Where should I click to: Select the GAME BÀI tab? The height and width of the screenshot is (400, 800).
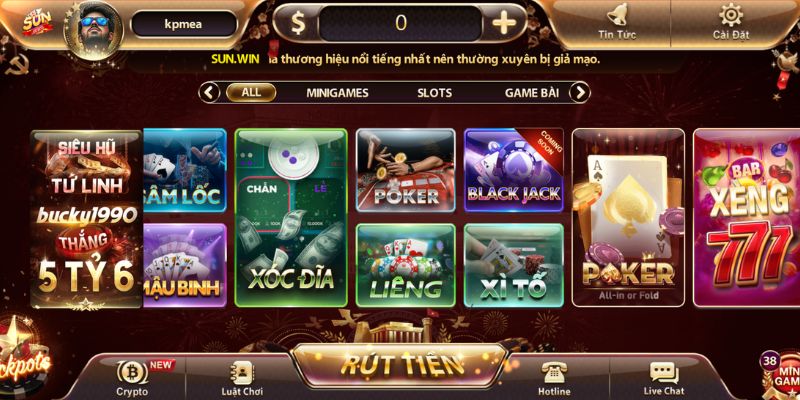532,93
